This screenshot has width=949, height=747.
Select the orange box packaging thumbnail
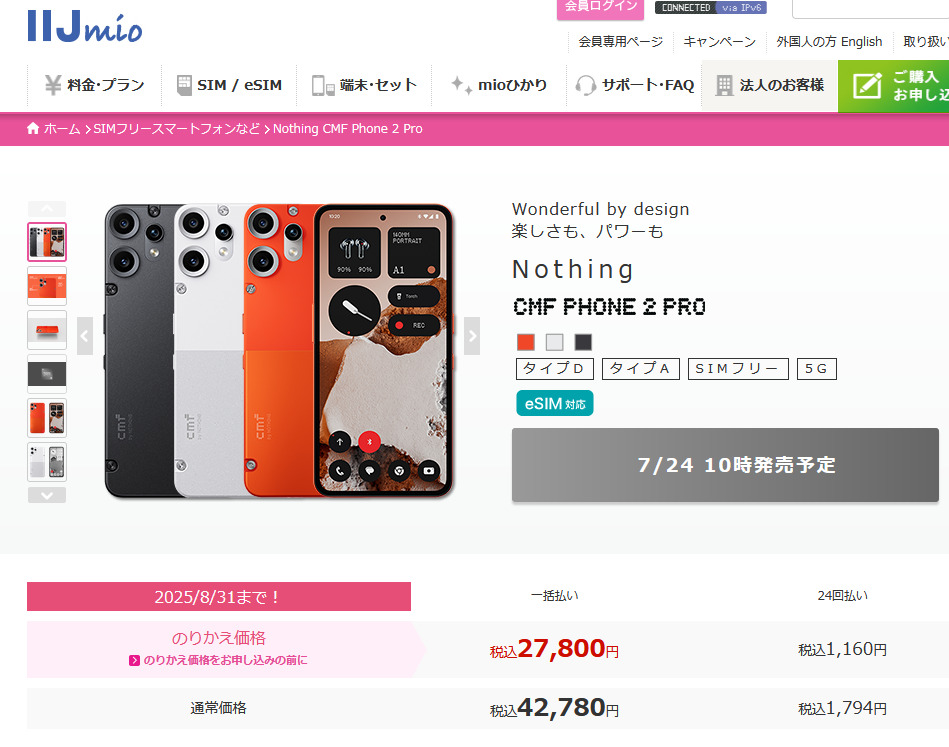(x=47, y=329)
